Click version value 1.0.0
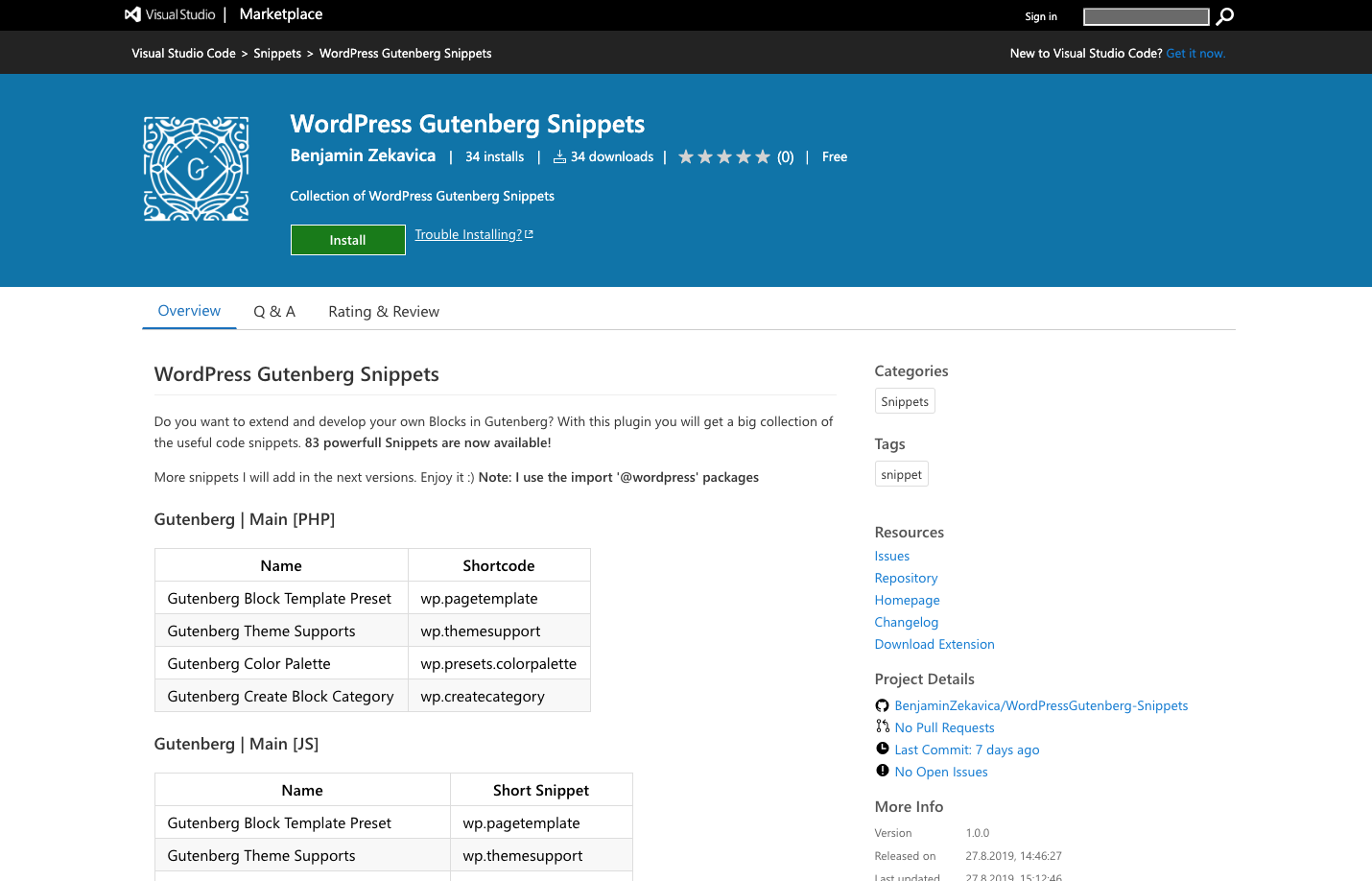The image size is (1372, 881). [977, 833]
